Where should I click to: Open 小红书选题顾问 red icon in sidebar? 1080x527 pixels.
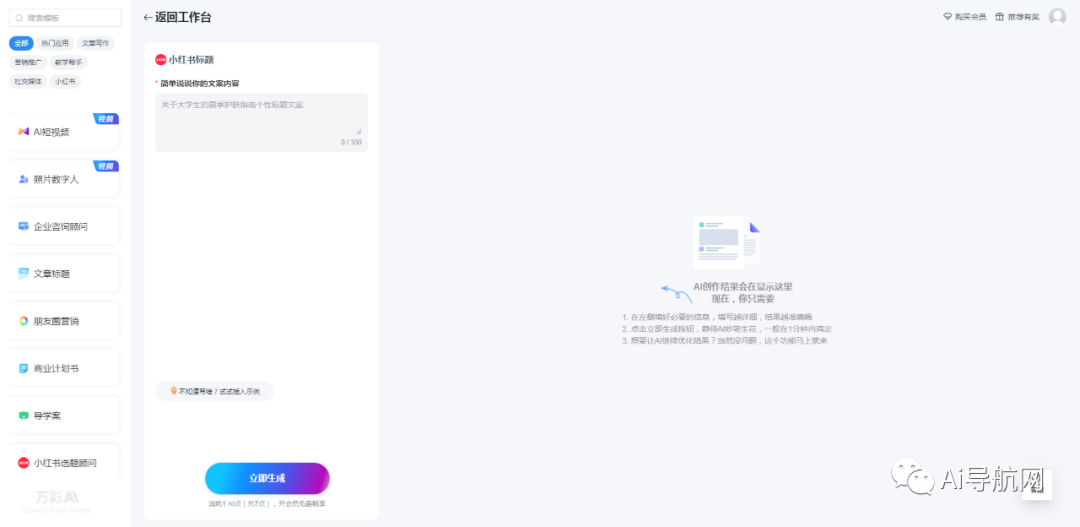pyautogui.click(x=23, y=463)
